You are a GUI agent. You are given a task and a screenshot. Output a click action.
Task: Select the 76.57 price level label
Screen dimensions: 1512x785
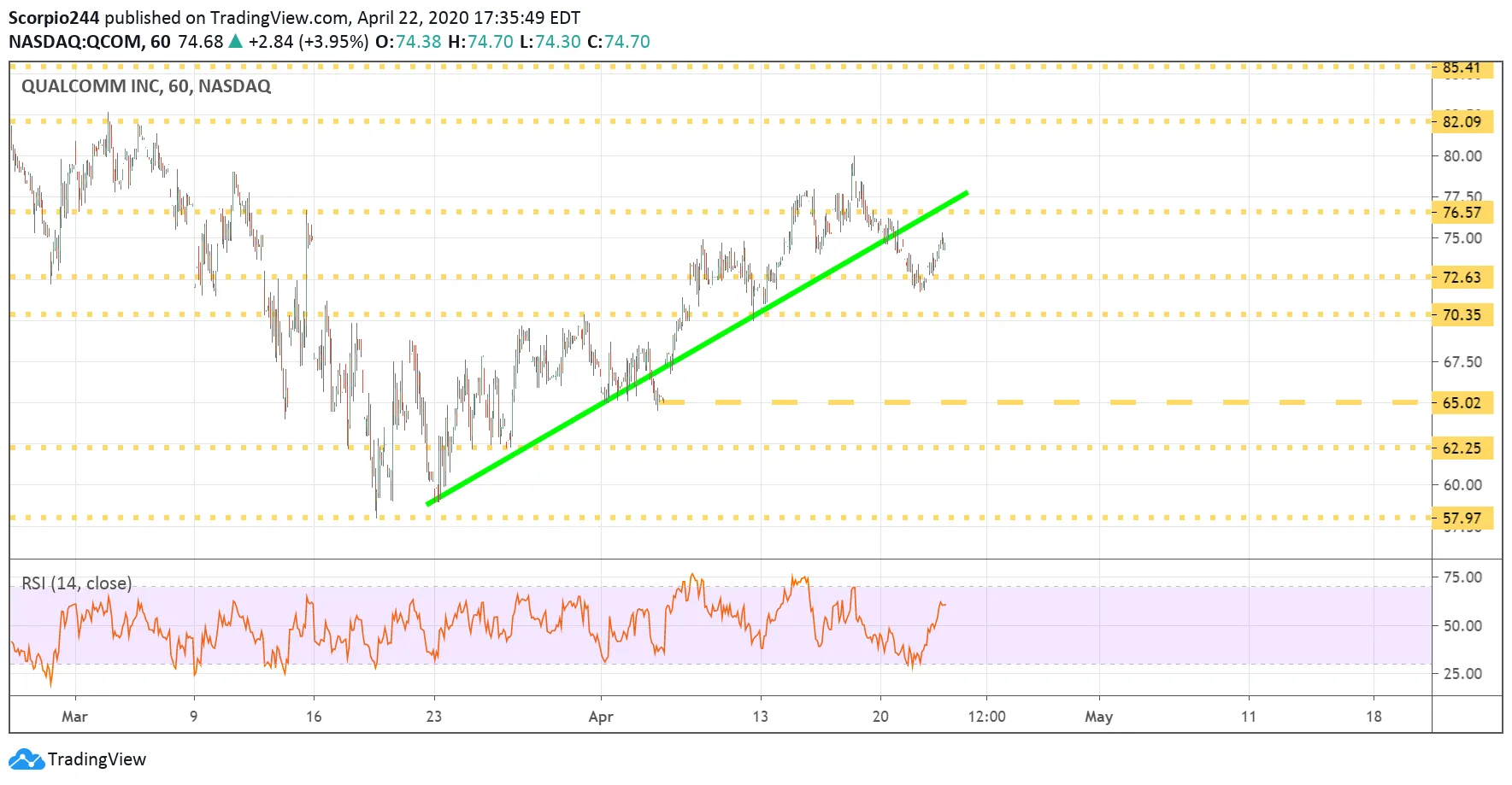pos(1463,212)
